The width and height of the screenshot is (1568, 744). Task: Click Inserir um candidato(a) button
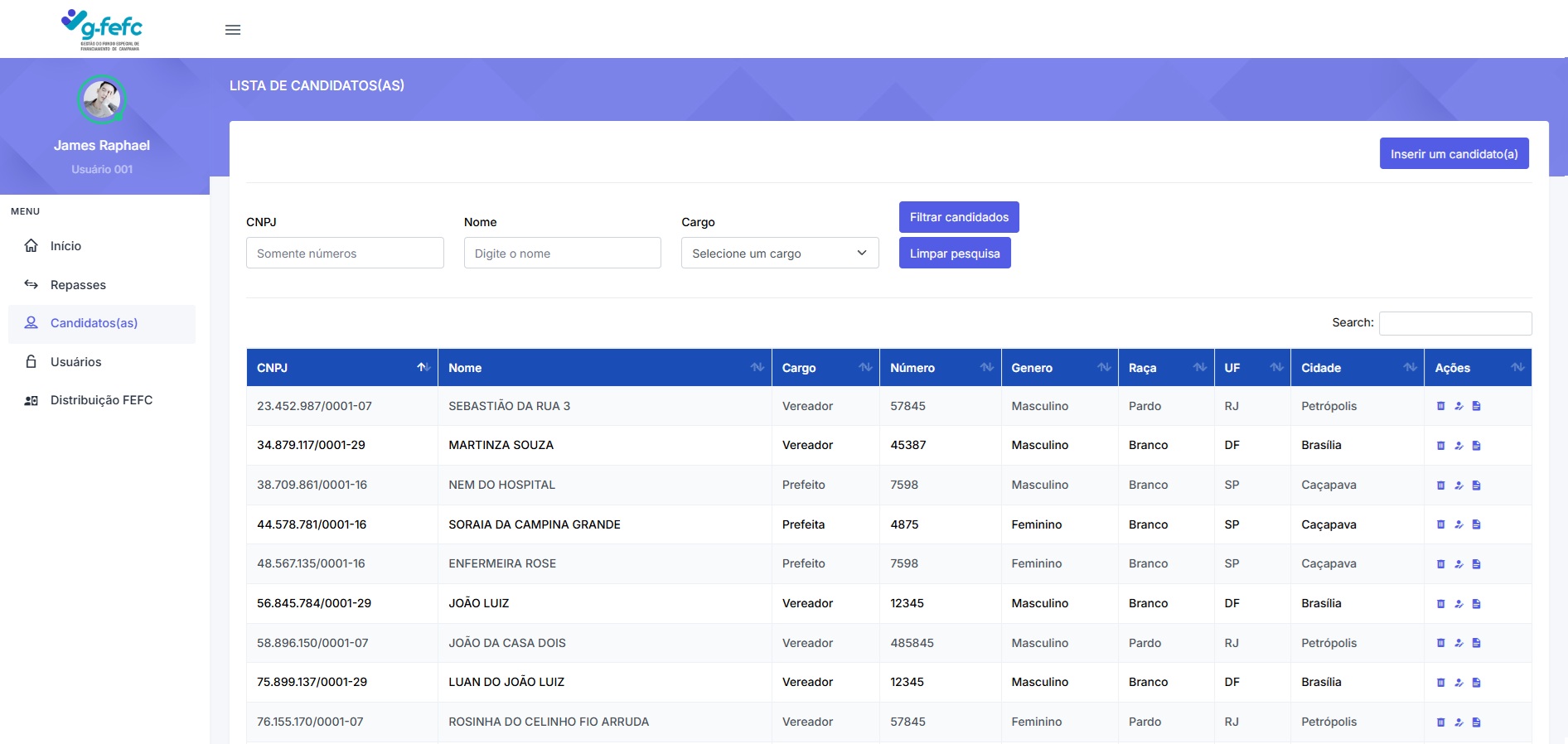(1454, 154)
